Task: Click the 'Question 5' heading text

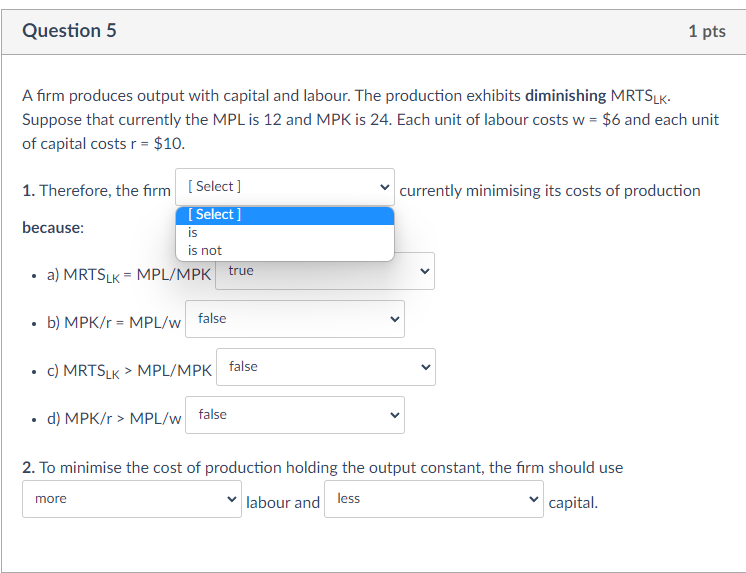Action: point(69,30)
